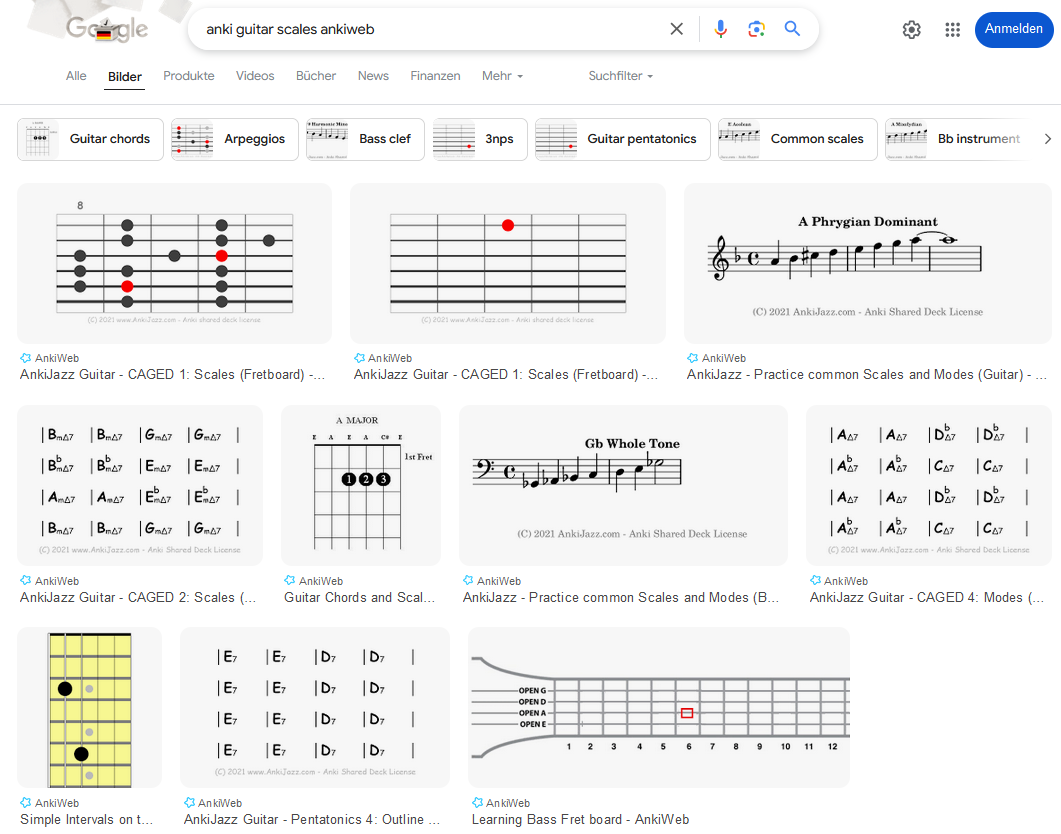Image resolution: width=1061 pixels, height=834 pixels.
Task: Open the Gb Whole Tone notation image
Action: click(623, 486)
